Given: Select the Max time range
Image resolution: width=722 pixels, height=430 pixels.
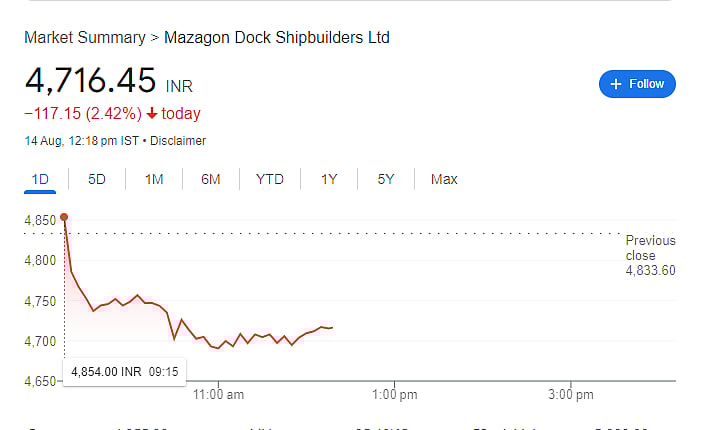Looking at the screenshot, I should click(x=444, y=179).
